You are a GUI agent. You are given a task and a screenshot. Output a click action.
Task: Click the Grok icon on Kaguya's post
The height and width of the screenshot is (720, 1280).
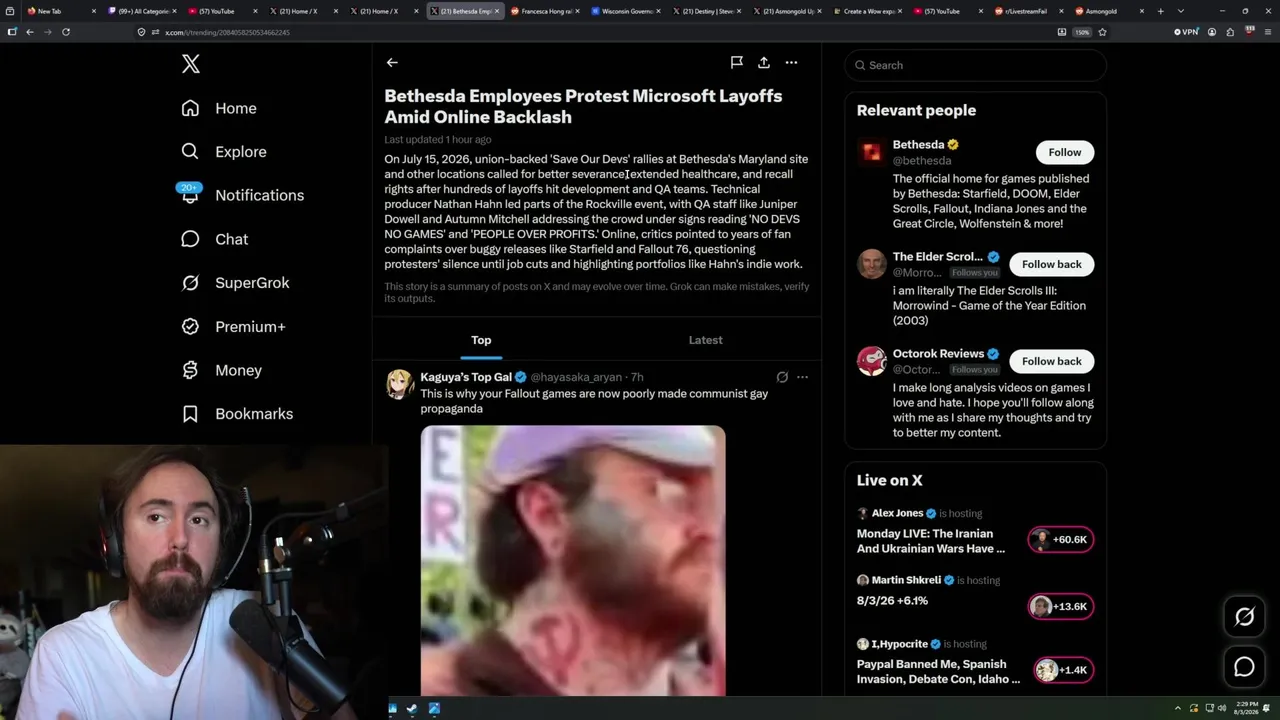(782, 377)
